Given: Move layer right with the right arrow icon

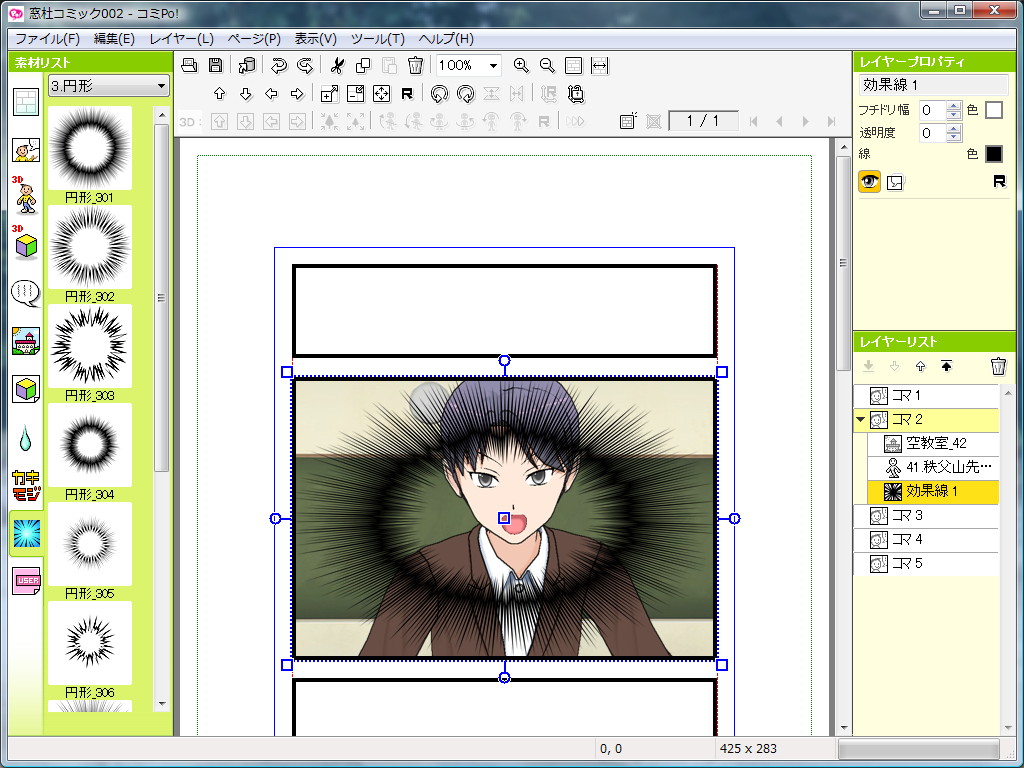Looking at the screenshot, I should pos(297,94).
